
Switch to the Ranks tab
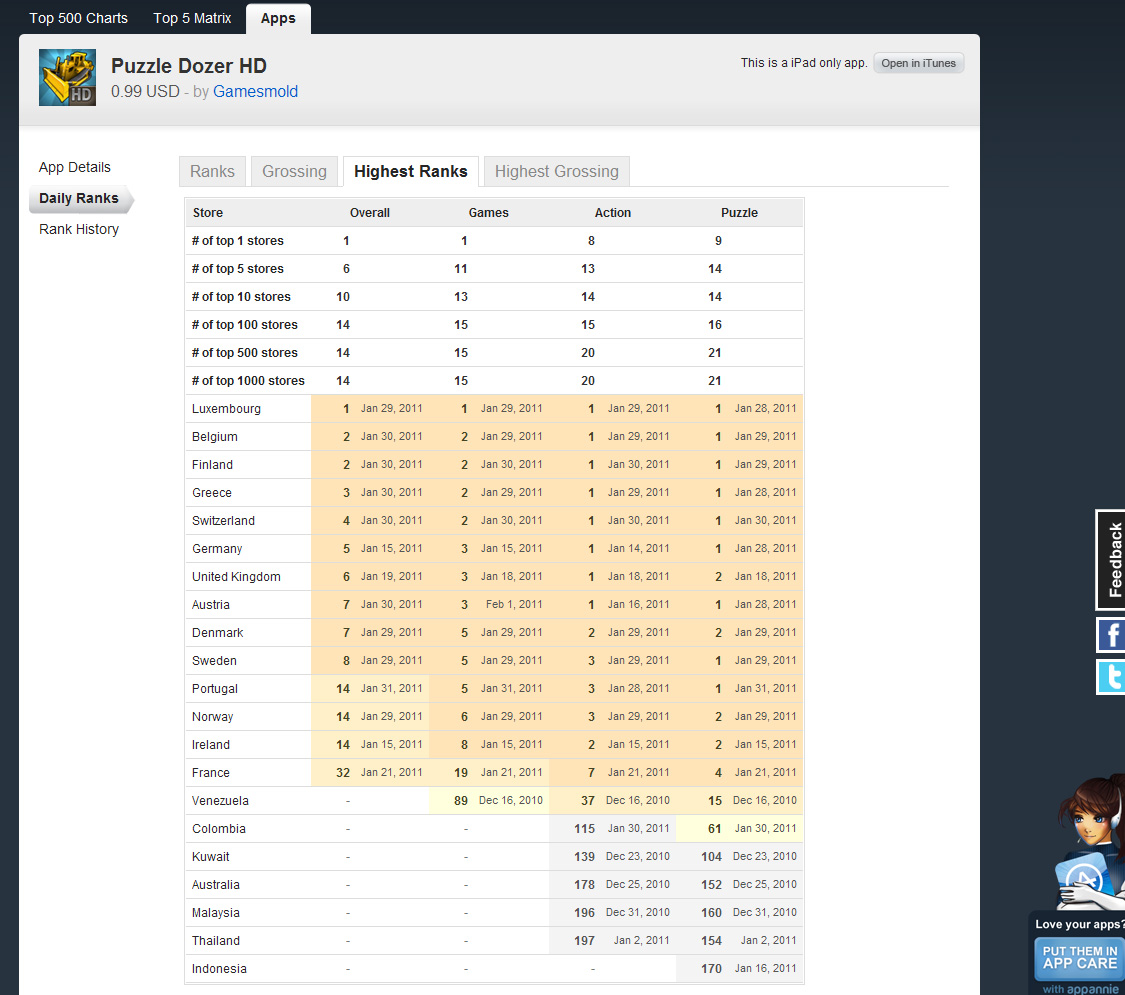coord(212,171)
